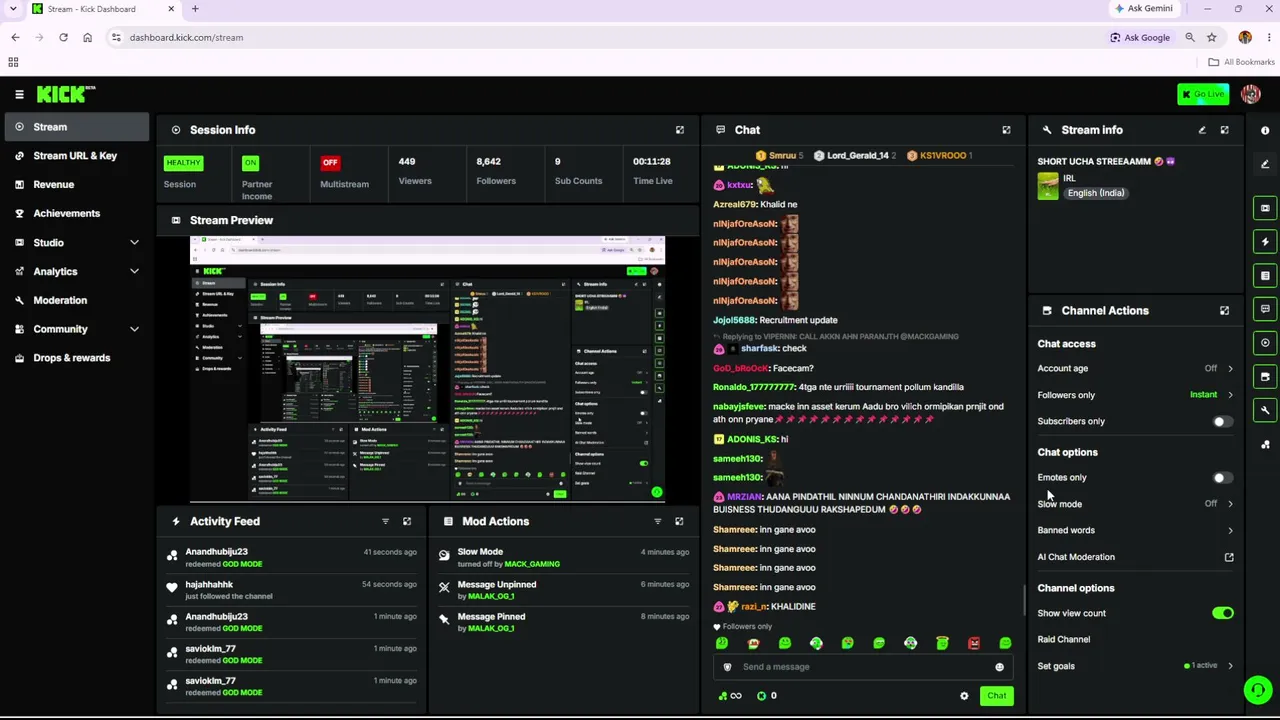Toggle stream preview widget in right sidebar
Image resolution: width=1280 pixels, height=720 pixels.
tap(1265, 208)
